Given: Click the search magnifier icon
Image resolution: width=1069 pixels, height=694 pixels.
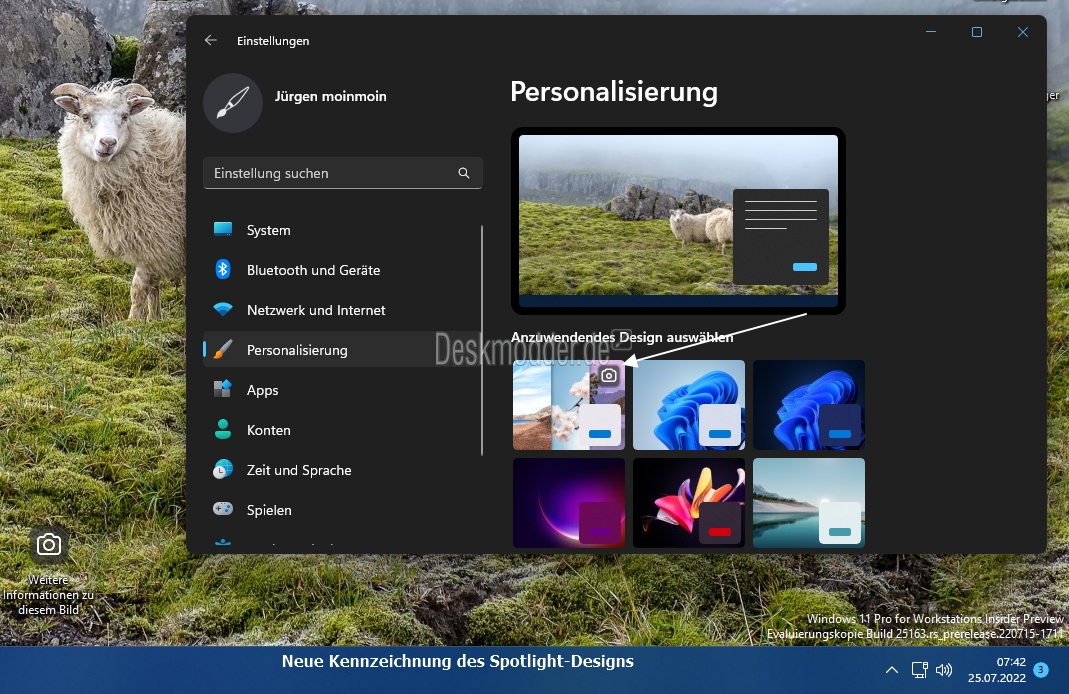Looking at the screenshot, I should [464, 173].
